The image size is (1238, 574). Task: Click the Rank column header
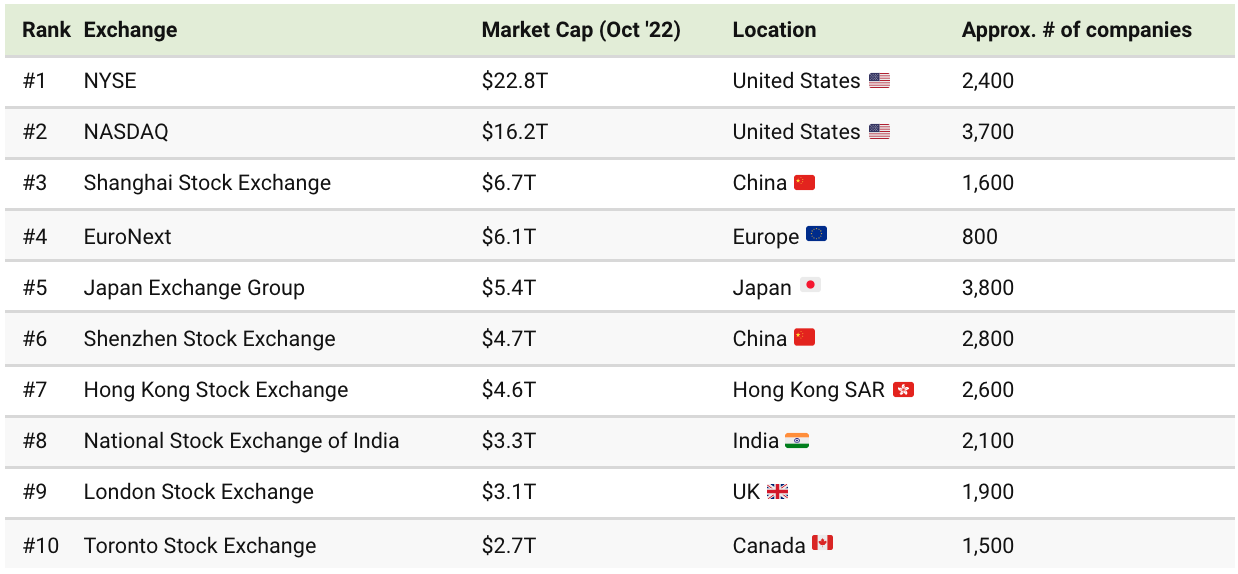point(47,30)
